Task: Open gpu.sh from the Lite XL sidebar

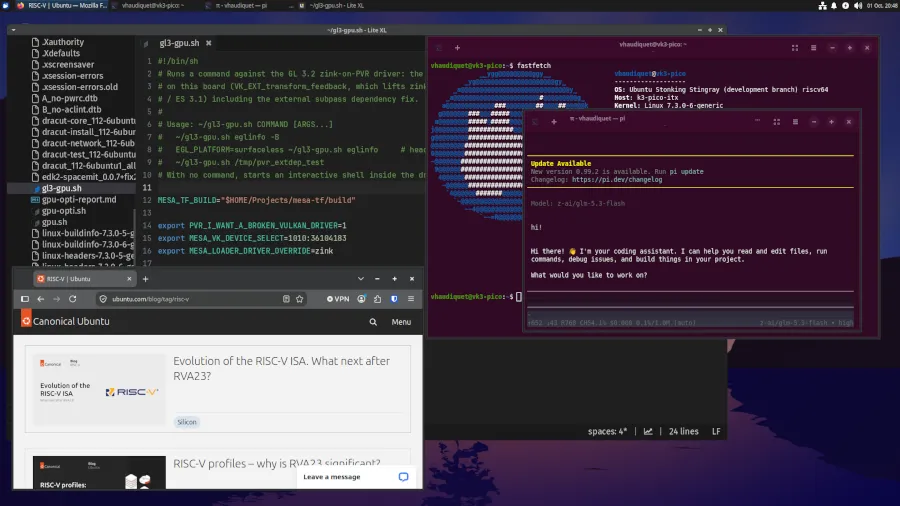Action: (x=54, y=222)
